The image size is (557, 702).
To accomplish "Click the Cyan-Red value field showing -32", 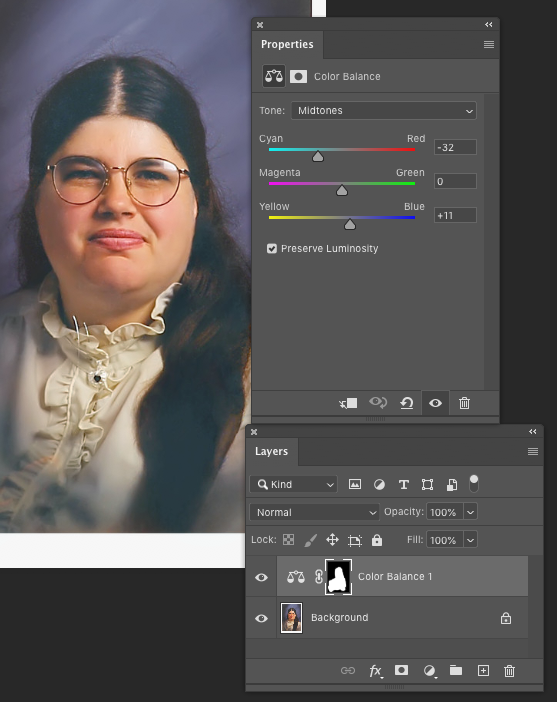I will click(x=455, y=147).
